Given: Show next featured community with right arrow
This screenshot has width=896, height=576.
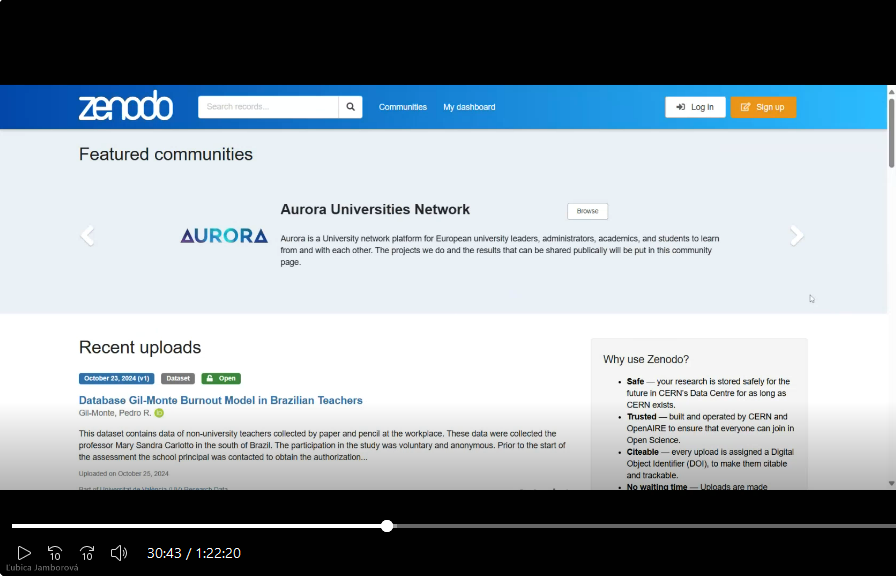Looking at the screenshot, I should (797, 235).
